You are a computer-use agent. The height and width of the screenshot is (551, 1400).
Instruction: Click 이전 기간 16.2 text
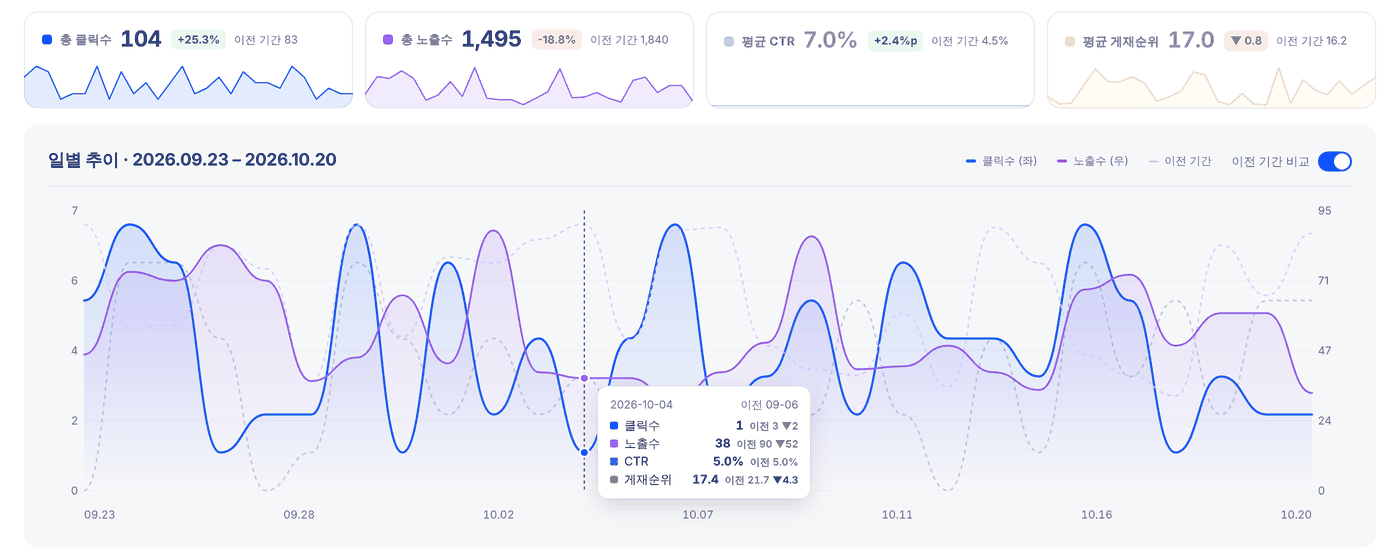point(1311,41)
